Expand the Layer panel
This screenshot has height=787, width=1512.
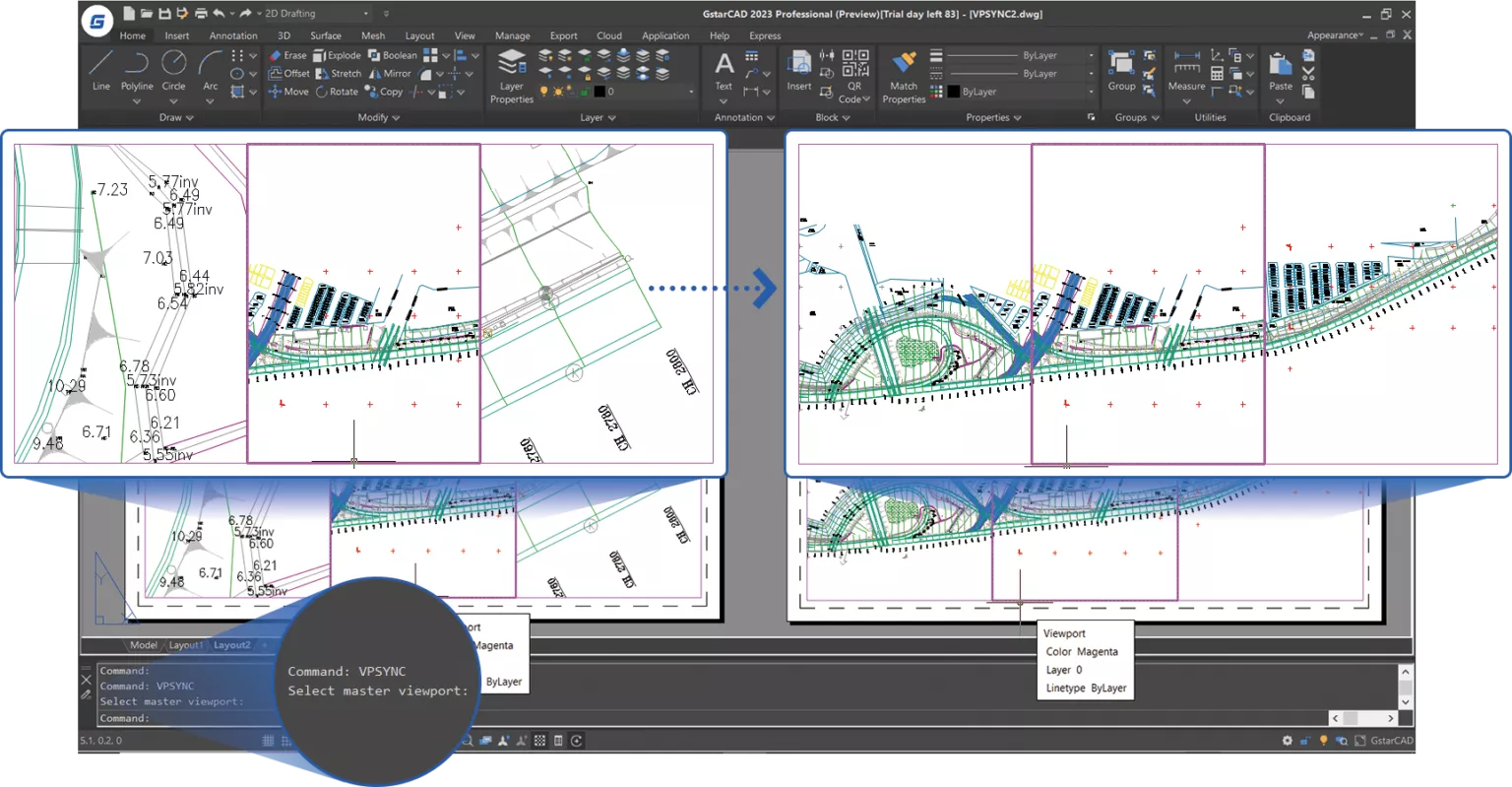point(598,117)
